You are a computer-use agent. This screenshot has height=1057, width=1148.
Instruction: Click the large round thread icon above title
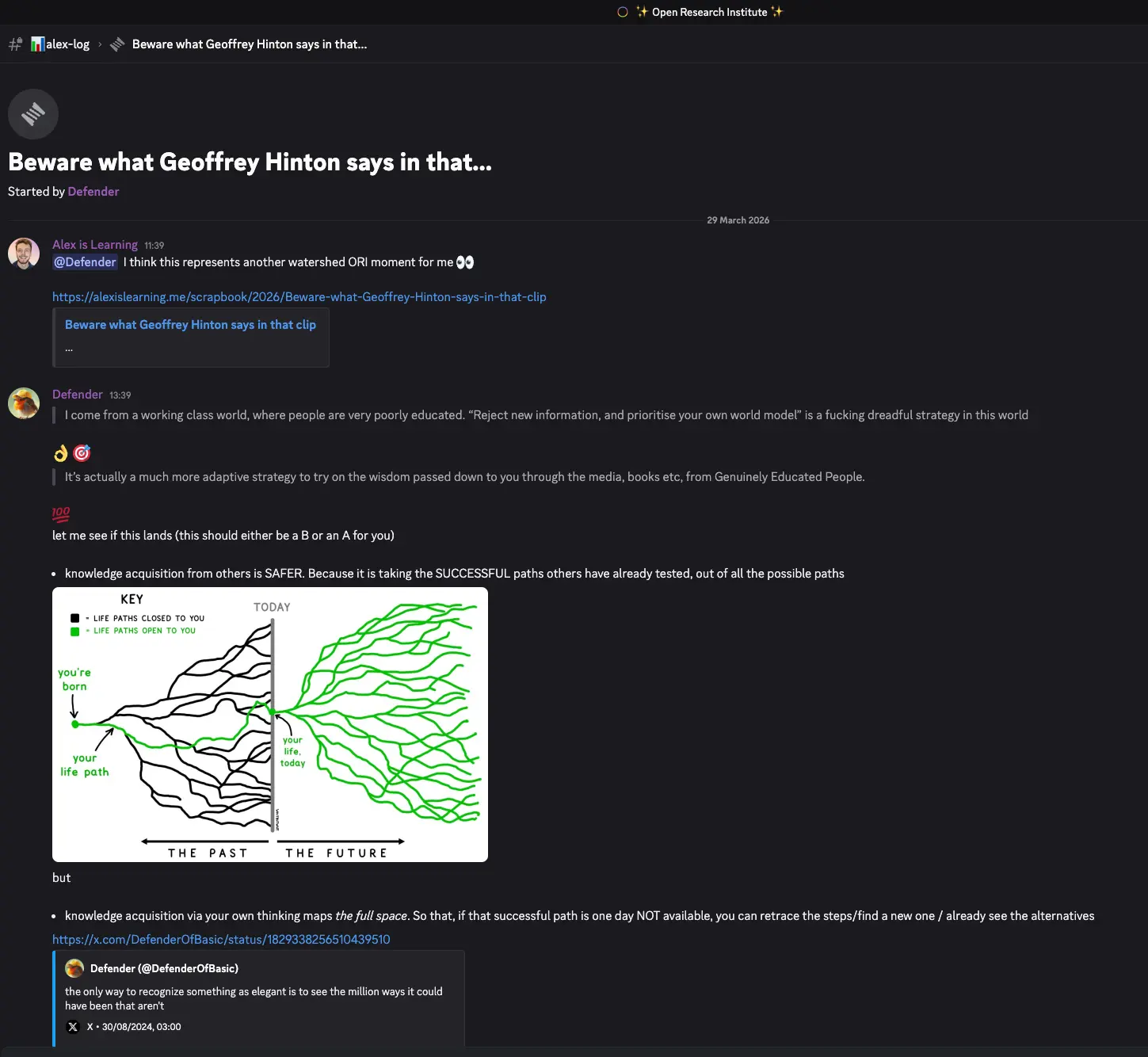tap(33, 114)
